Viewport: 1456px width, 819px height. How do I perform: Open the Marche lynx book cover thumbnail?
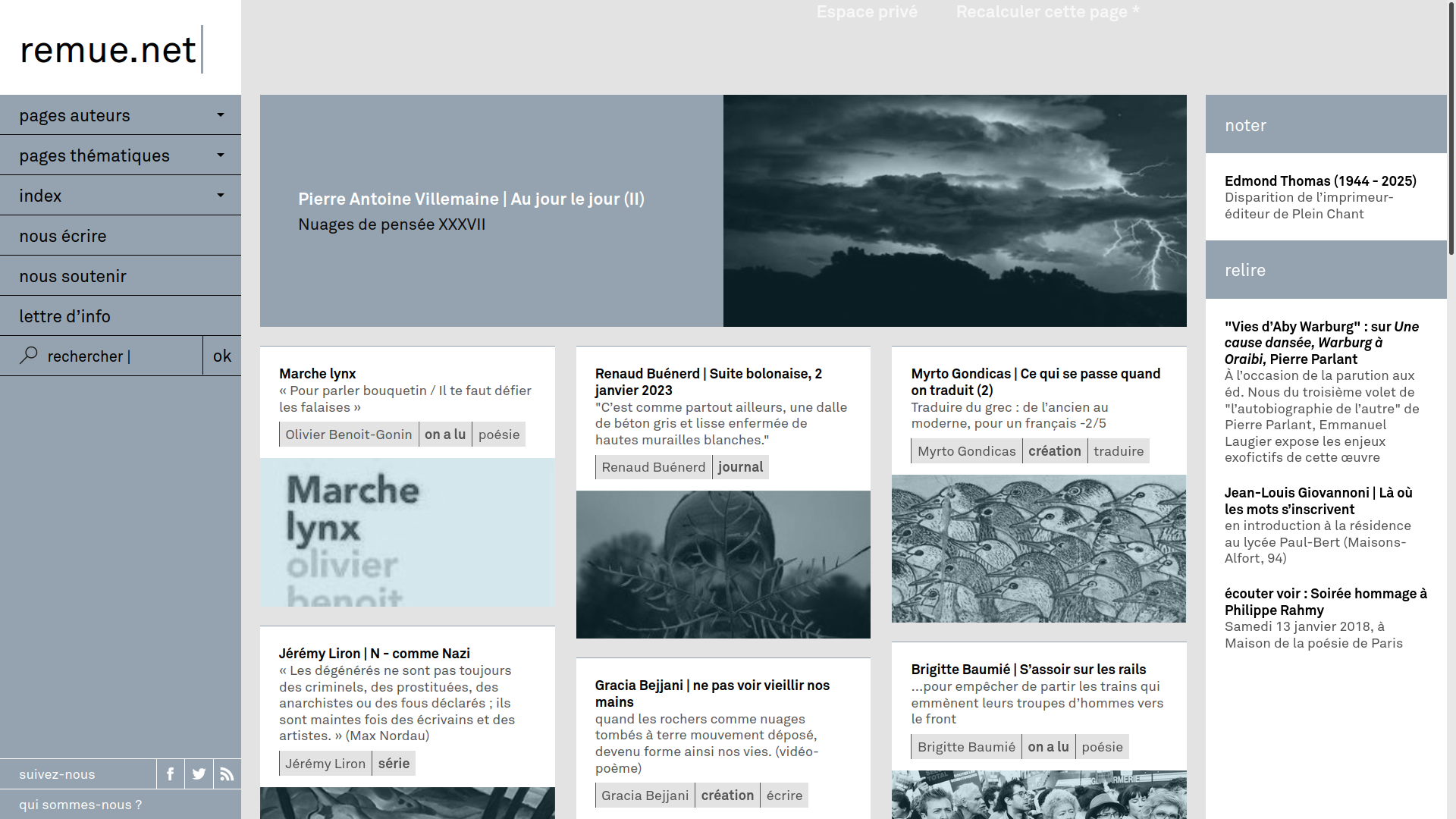(407, 532)
